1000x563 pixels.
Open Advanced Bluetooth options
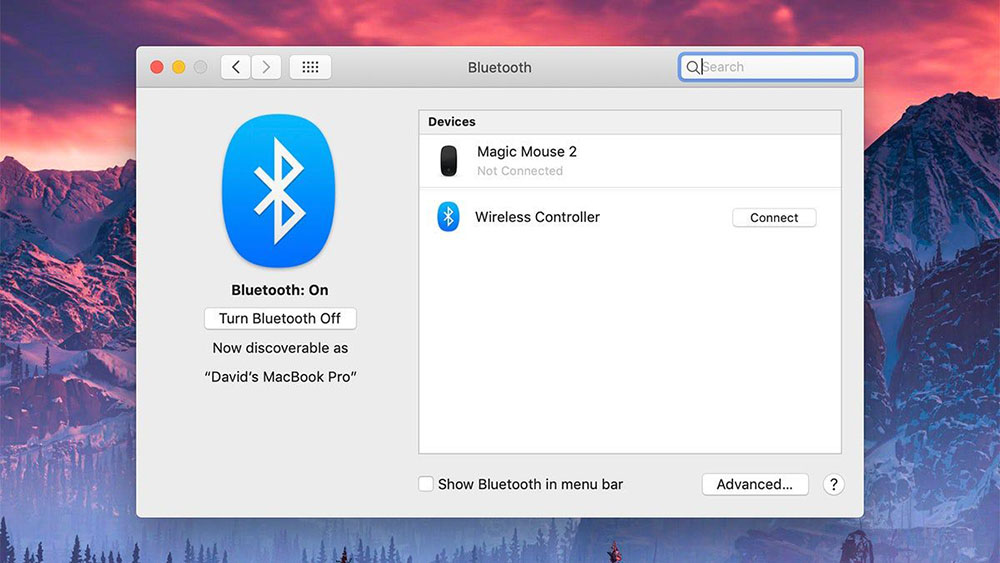click(x=754, y=484)
